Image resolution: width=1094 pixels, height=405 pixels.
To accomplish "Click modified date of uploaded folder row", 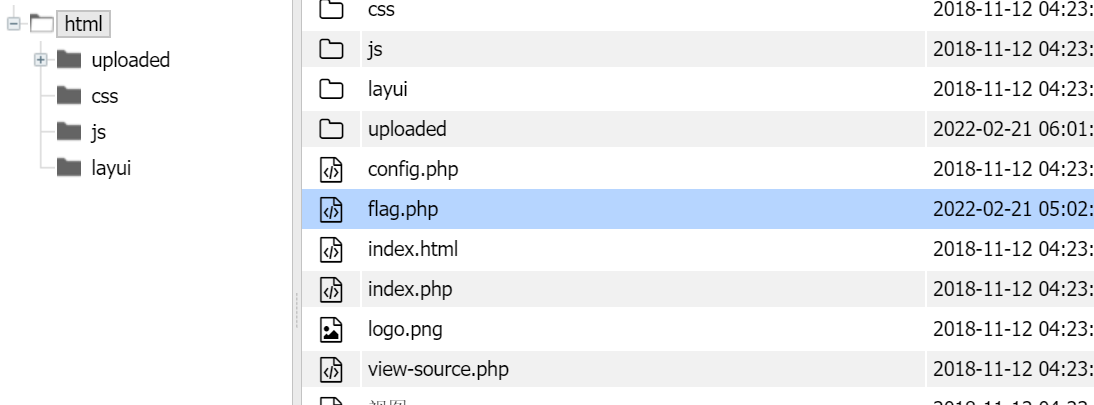I will tap(1013, 129).
